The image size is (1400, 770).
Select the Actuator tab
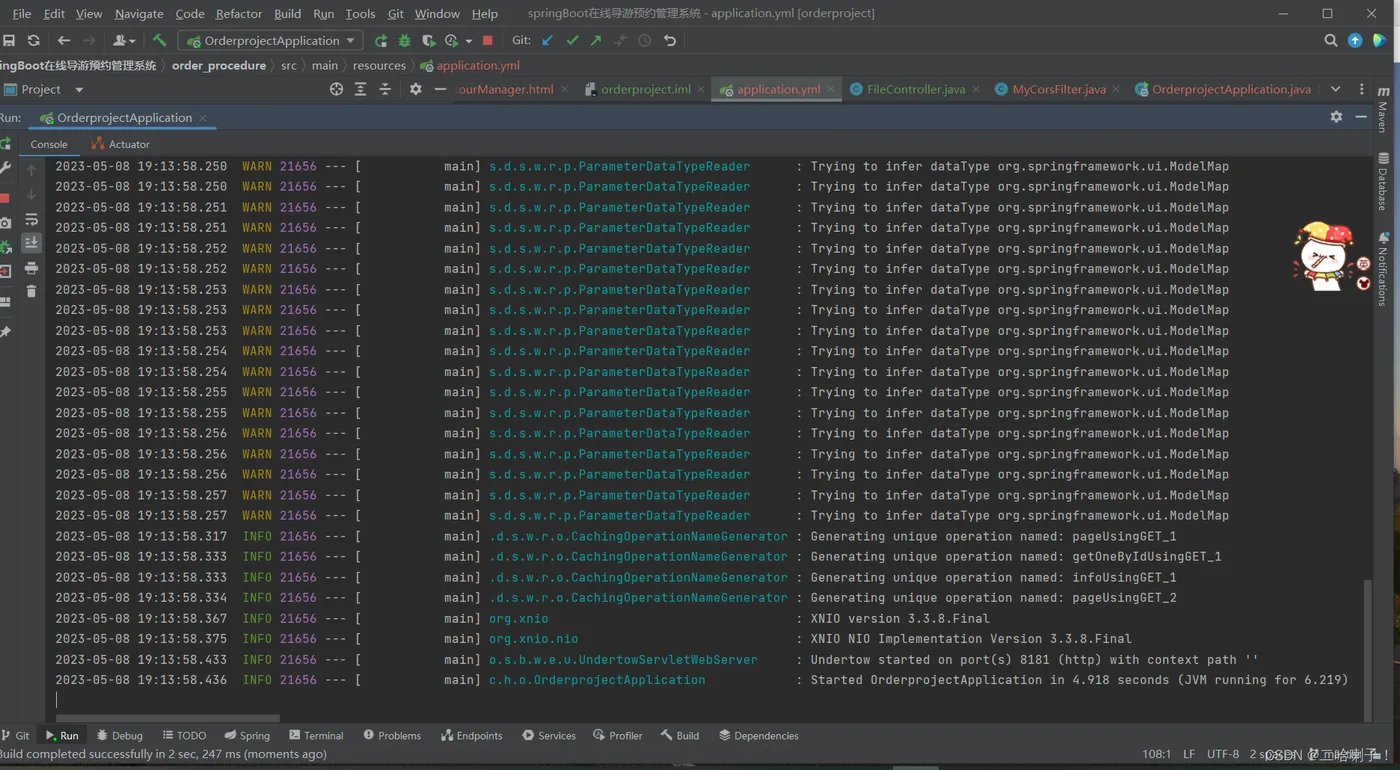[120, 144]
